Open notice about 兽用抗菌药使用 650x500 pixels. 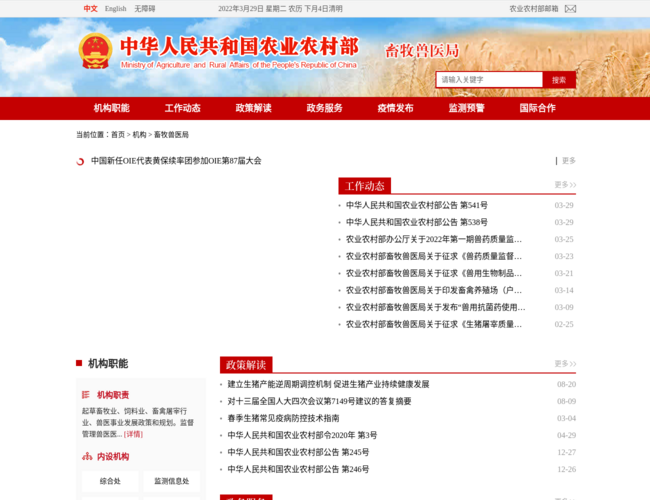(x=436, y=307)
